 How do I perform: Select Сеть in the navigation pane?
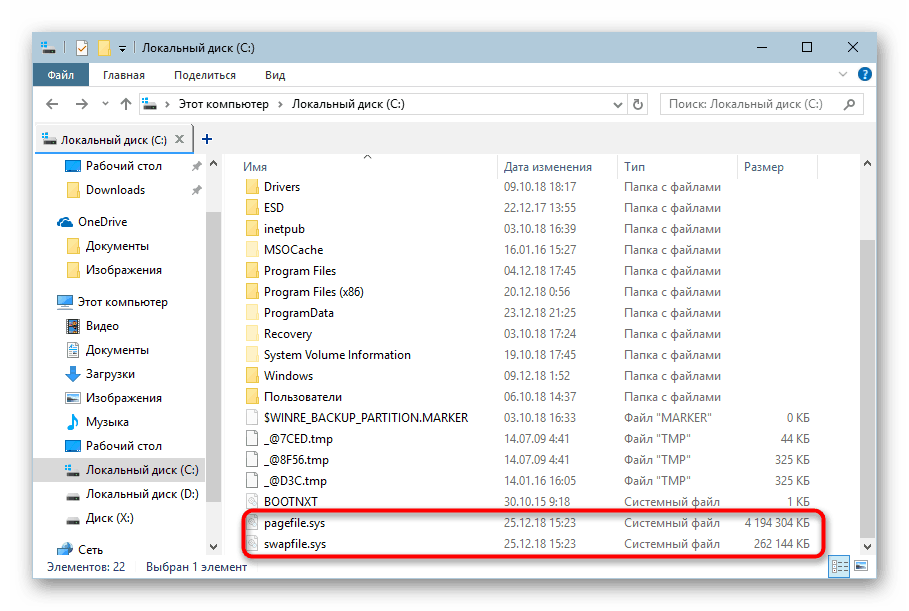pyautogui.click(x=90, y=550)
